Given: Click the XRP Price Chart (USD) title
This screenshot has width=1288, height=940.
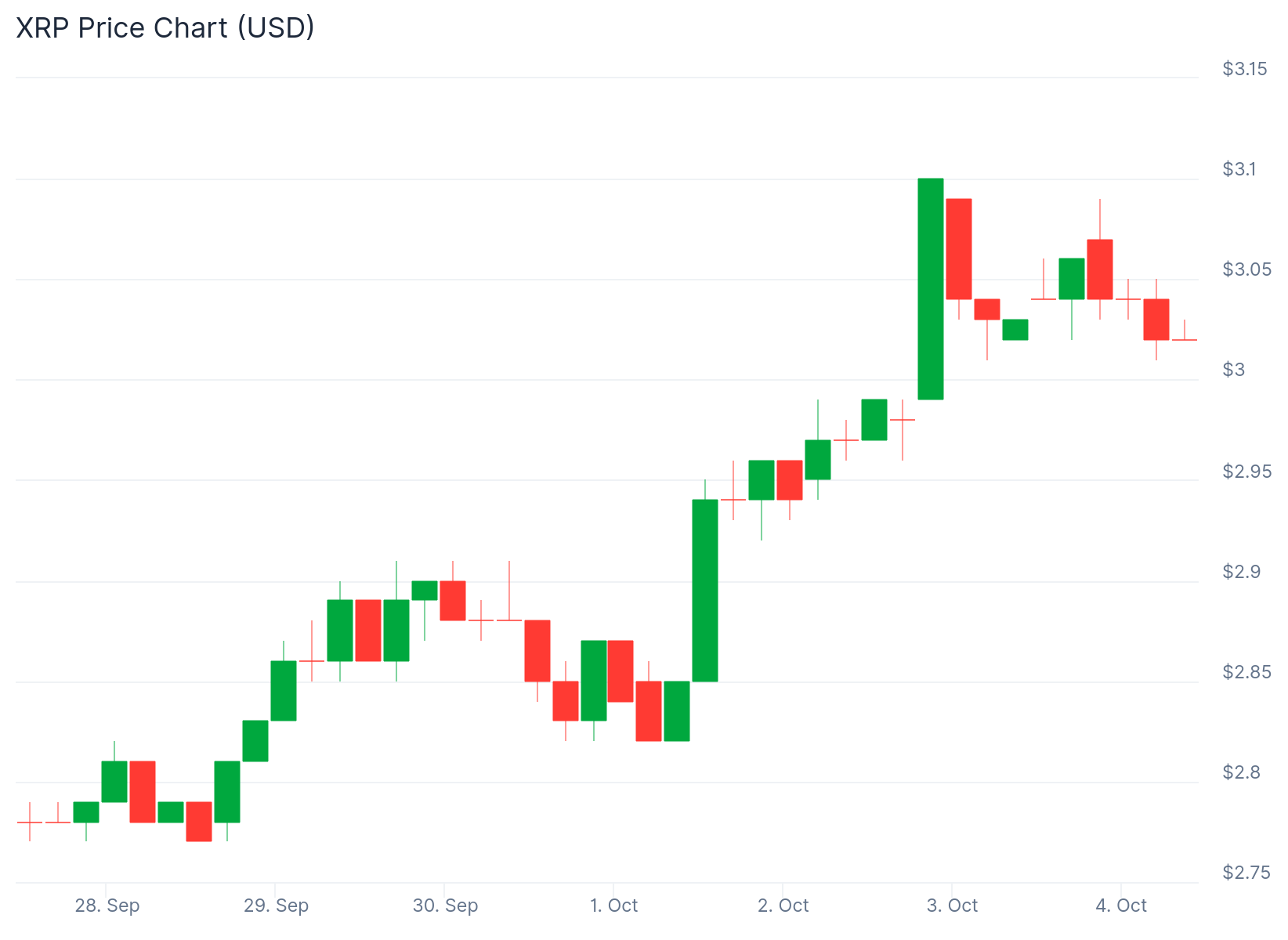Looking at the screenshot, I should 165,28.
